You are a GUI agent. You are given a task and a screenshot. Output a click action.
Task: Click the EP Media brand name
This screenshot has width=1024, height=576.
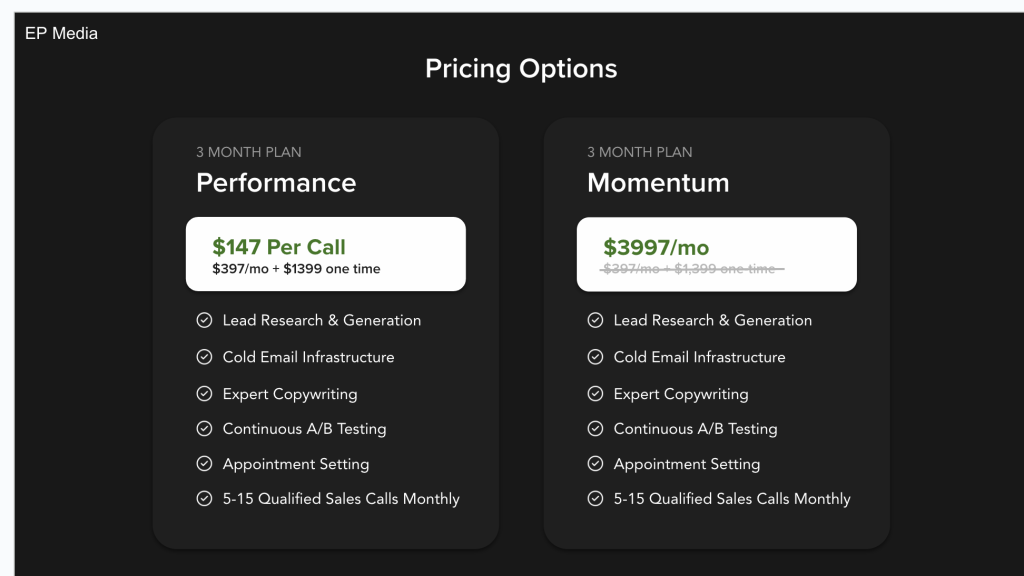tap(61, 33)
